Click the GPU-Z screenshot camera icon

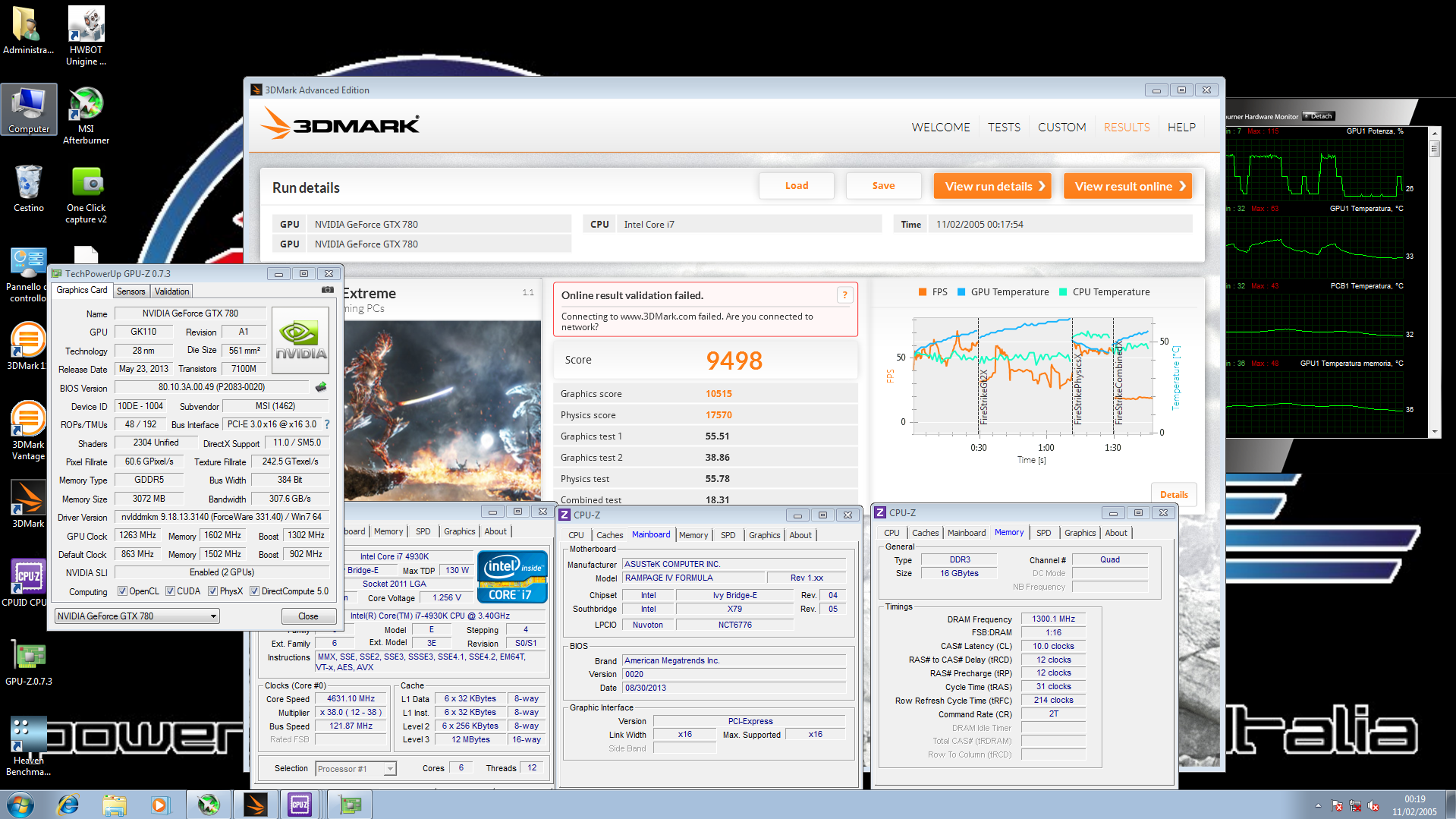tap(328, 290)
